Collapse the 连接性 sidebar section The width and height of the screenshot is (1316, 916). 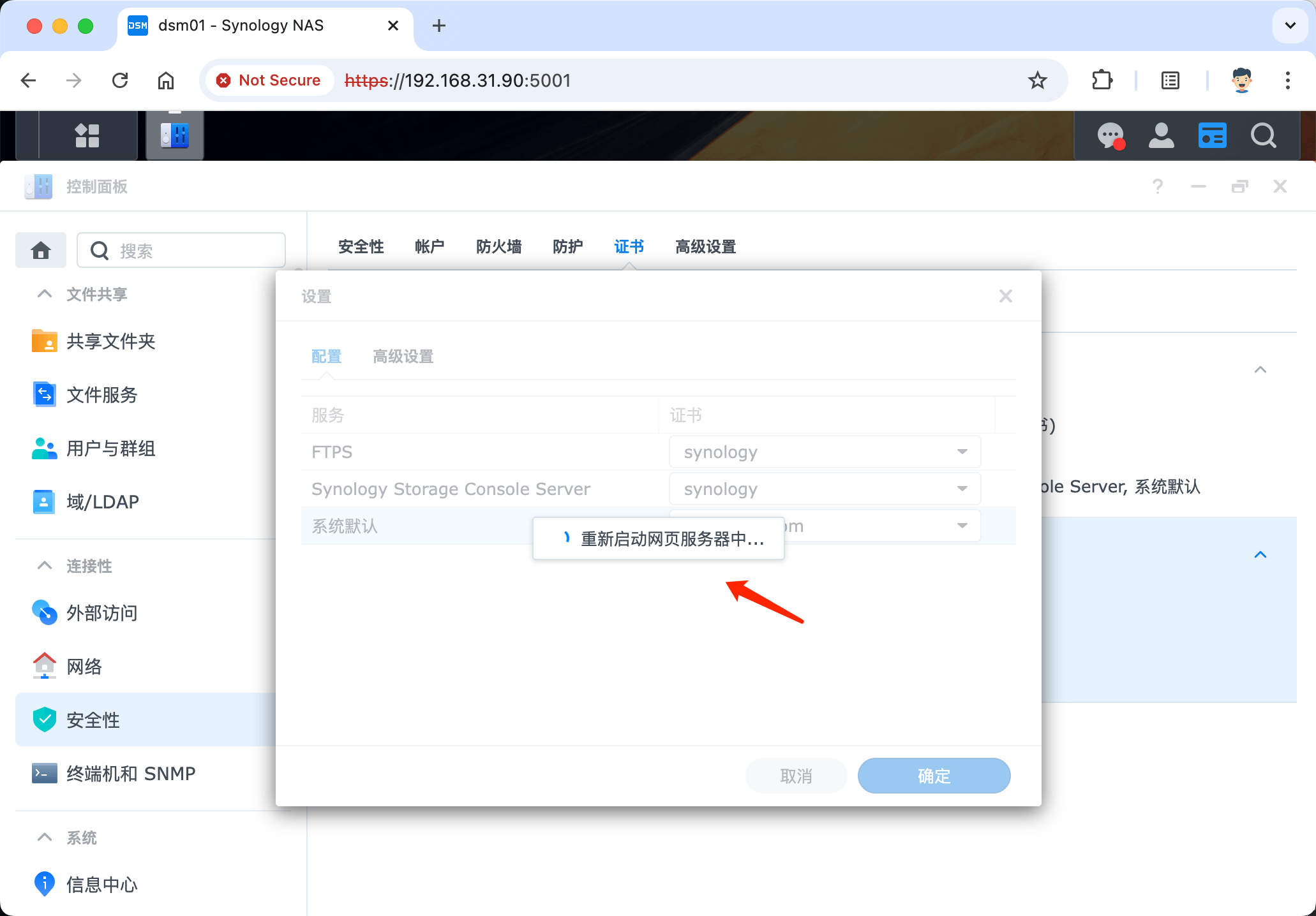pyautogui.click(x=45, y=566)
